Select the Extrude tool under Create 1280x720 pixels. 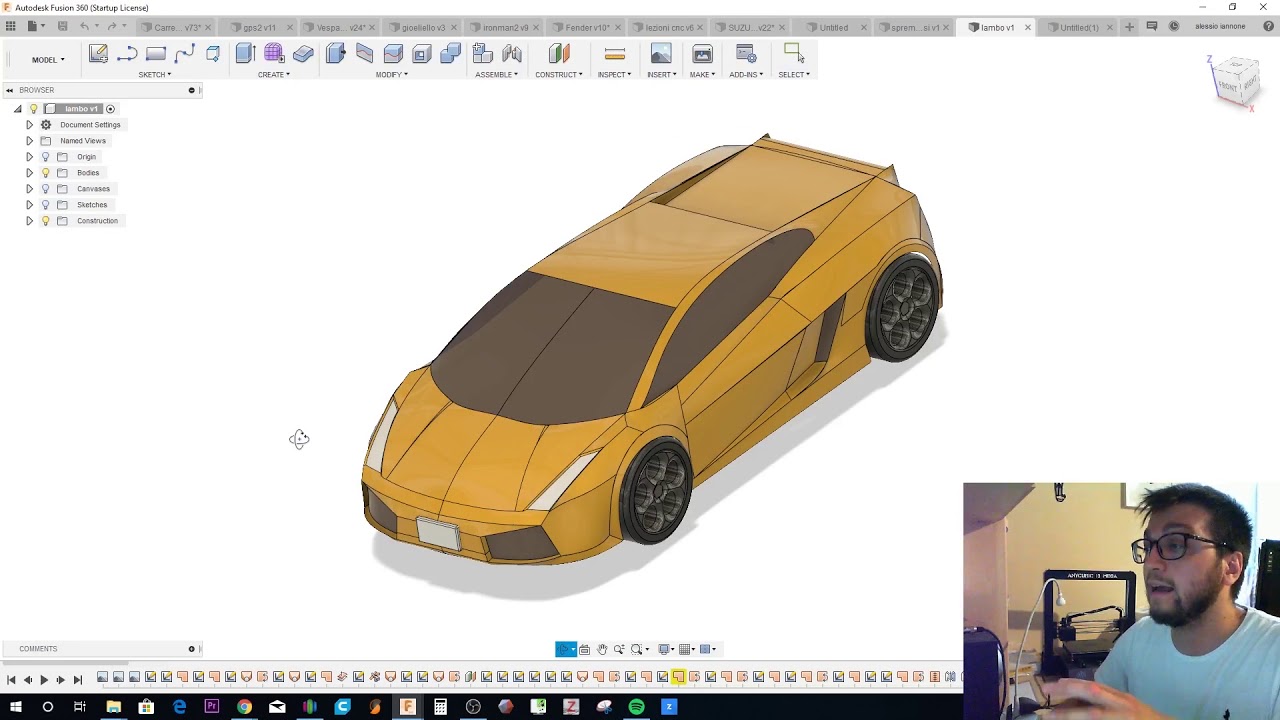pyautogui.click(x=245, y=54)
